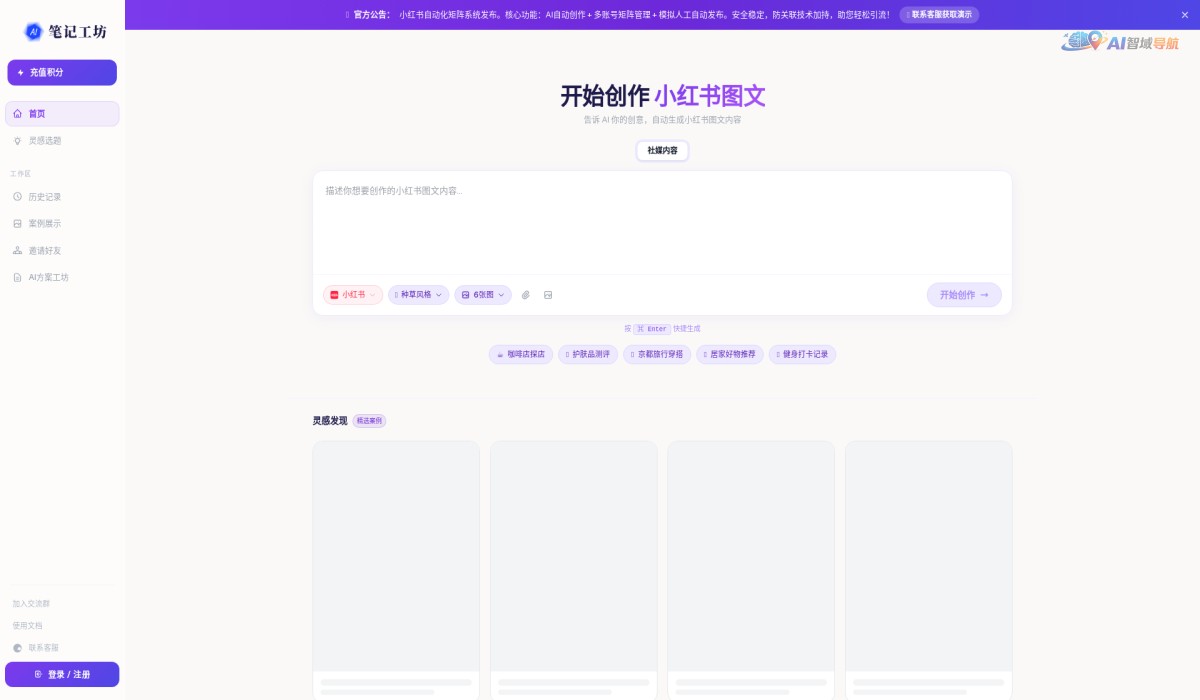Click the 案例展示 icon in the workspace section
This screenshot has width=1200, height=700.
pos(18,223)
